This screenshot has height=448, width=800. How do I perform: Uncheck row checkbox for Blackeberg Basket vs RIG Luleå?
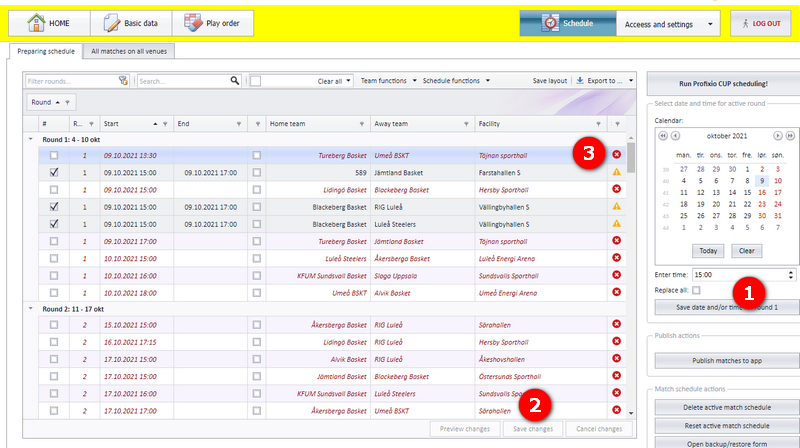(54, 207)
